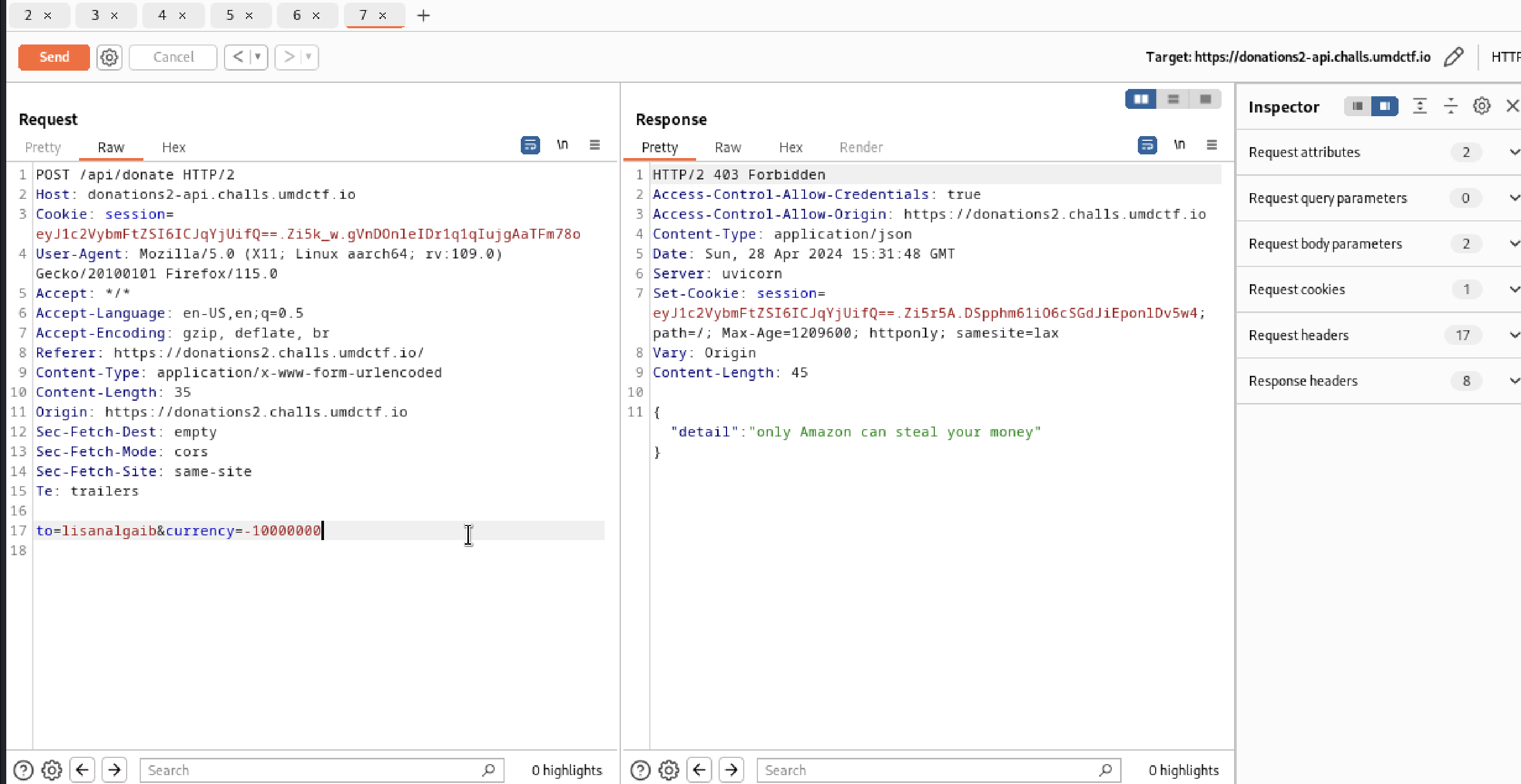Screen dimensions: 1521x784
Task: Toggle non-printable characters in Request editor
Action: click(x=563, y=144)
